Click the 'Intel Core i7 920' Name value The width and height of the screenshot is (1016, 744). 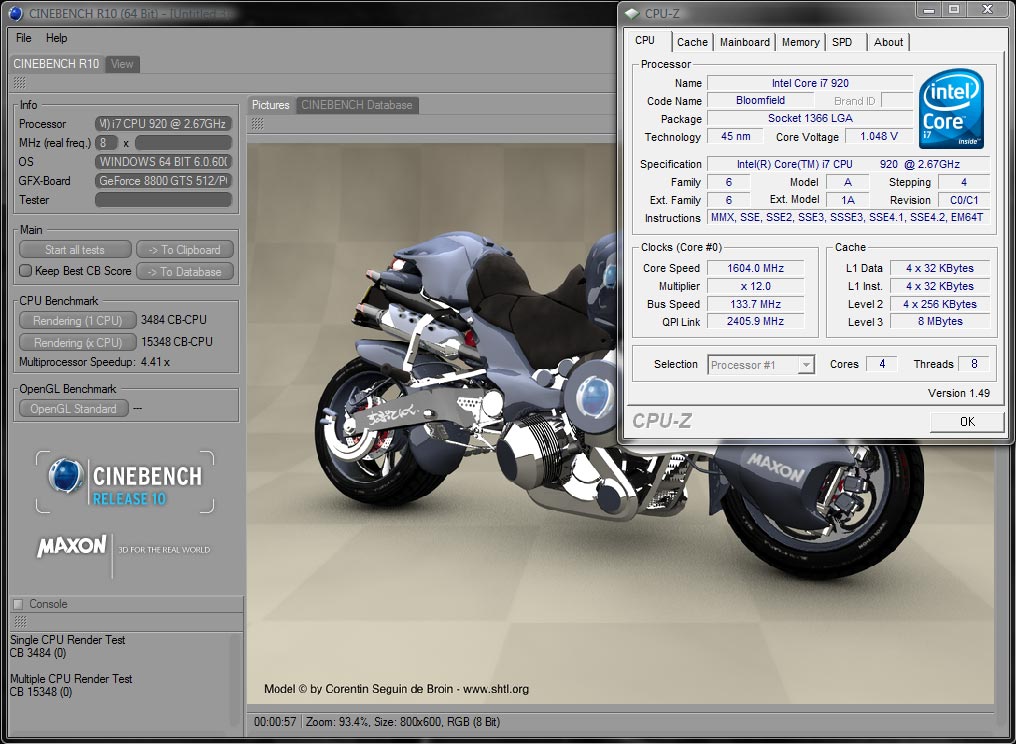810,83
